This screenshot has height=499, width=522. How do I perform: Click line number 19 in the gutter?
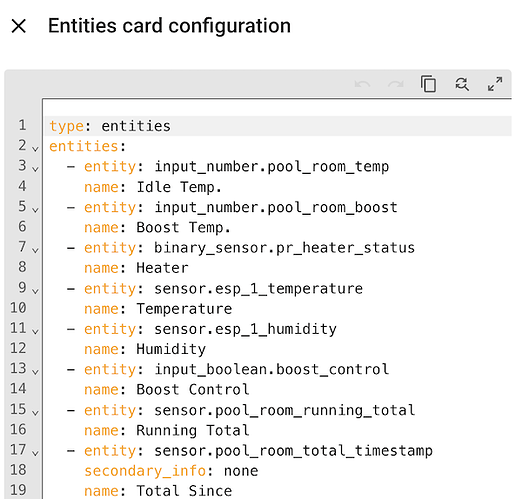18,490
